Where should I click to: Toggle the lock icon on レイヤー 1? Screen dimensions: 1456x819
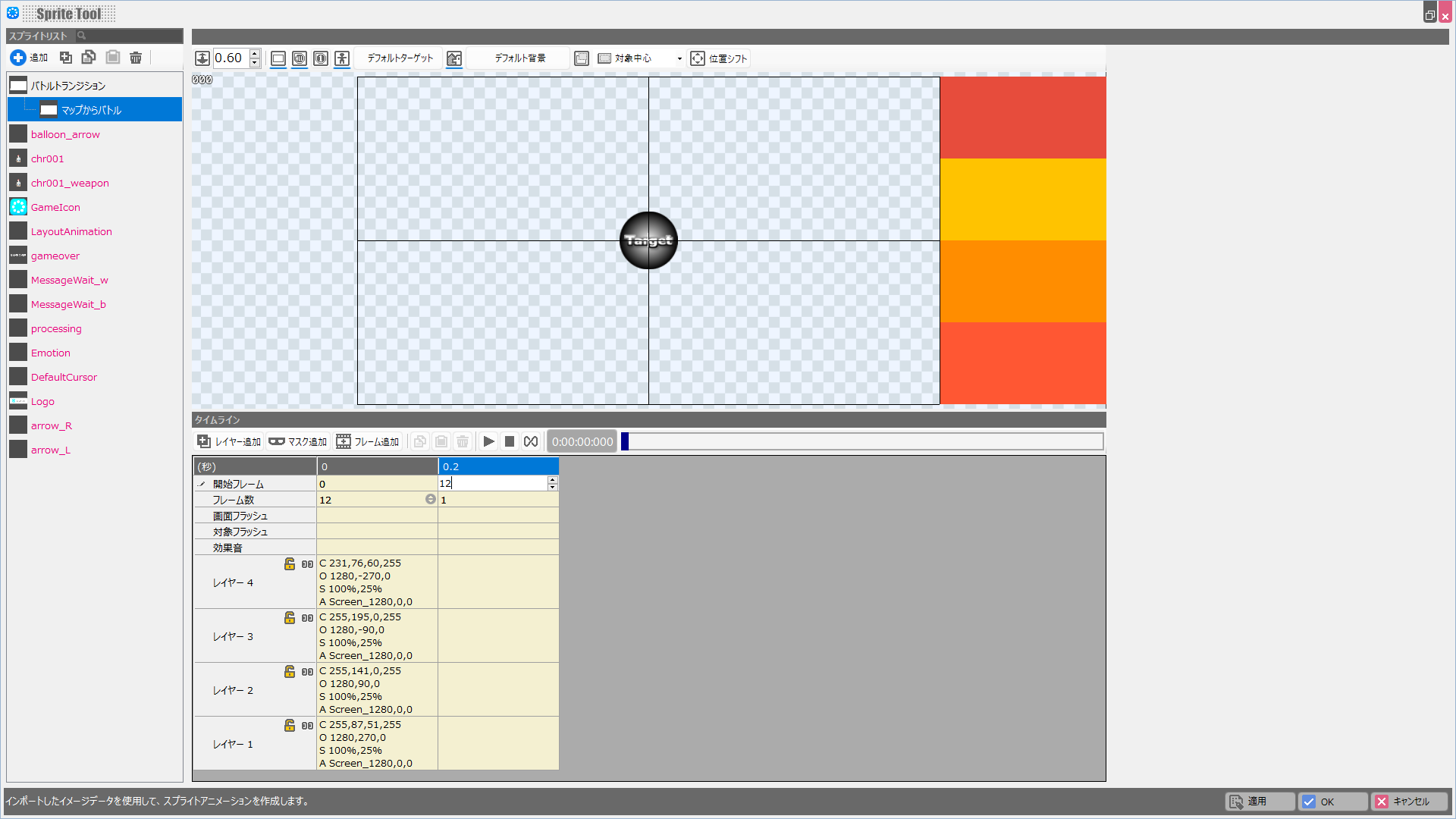pos(290,725)
